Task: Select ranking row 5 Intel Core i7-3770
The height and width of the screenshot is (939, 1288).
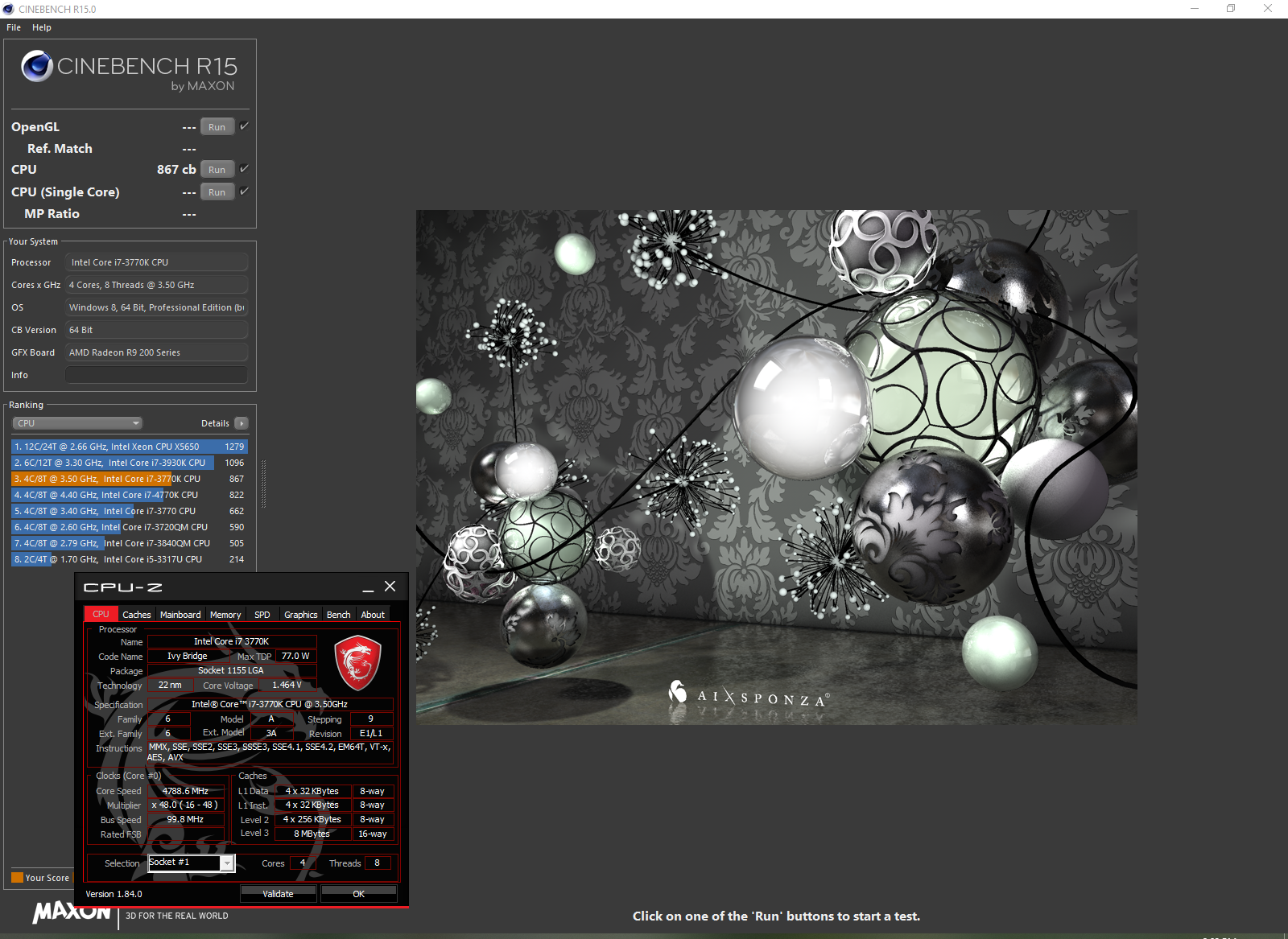Action: point(130,511)
